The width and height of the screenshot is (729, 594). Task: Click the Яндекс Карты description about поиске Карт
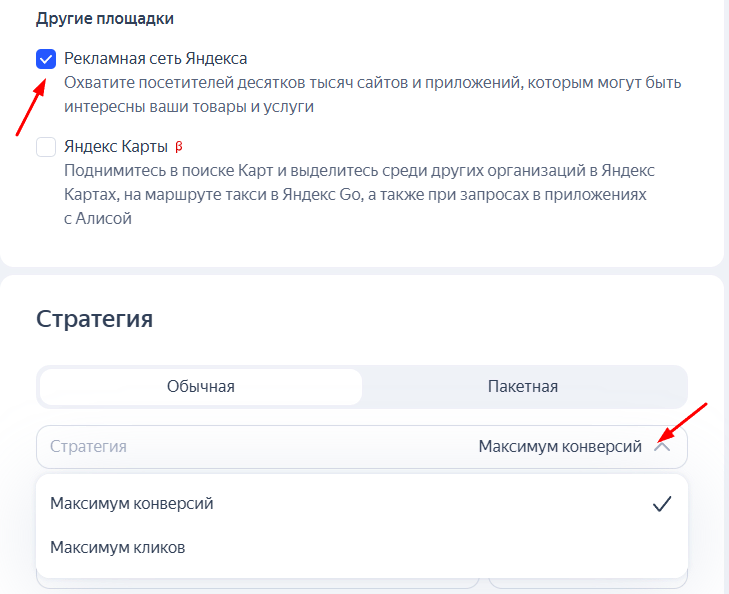(x=359, y=194)
